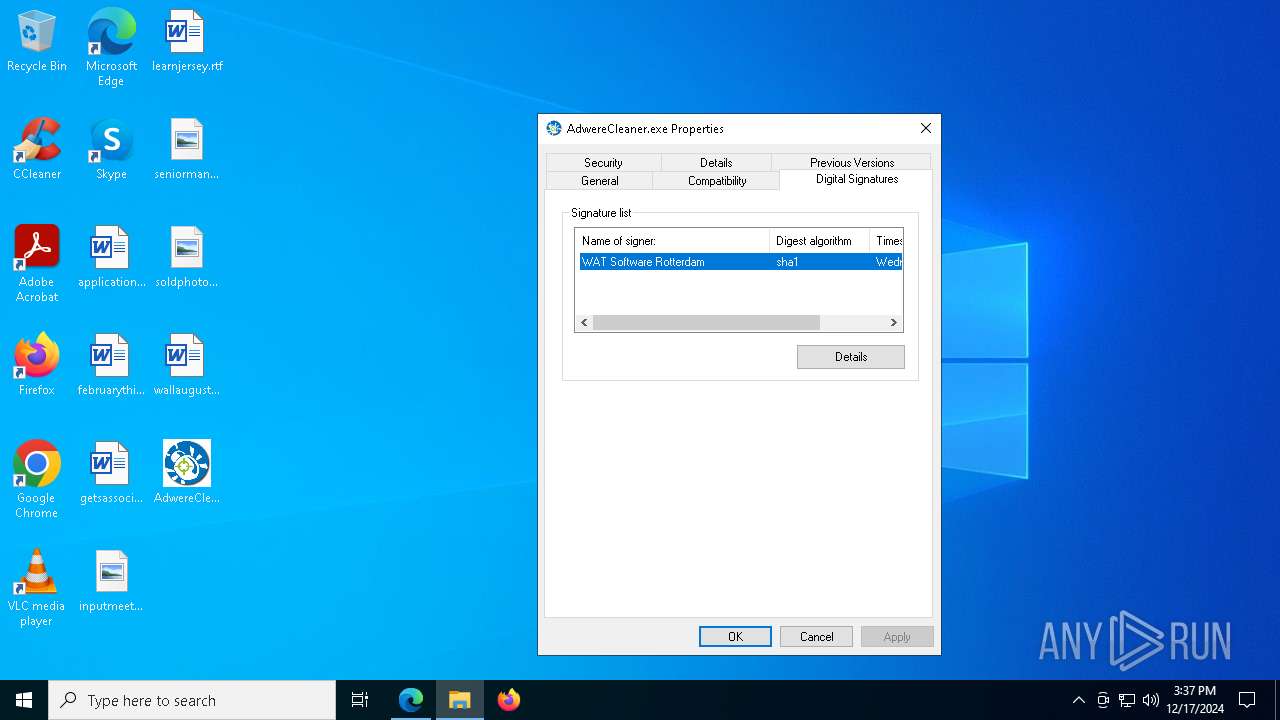This screenshot has height=720, width=1280.
Task: Open volume control tray icon
Action: click(1151, 700)
